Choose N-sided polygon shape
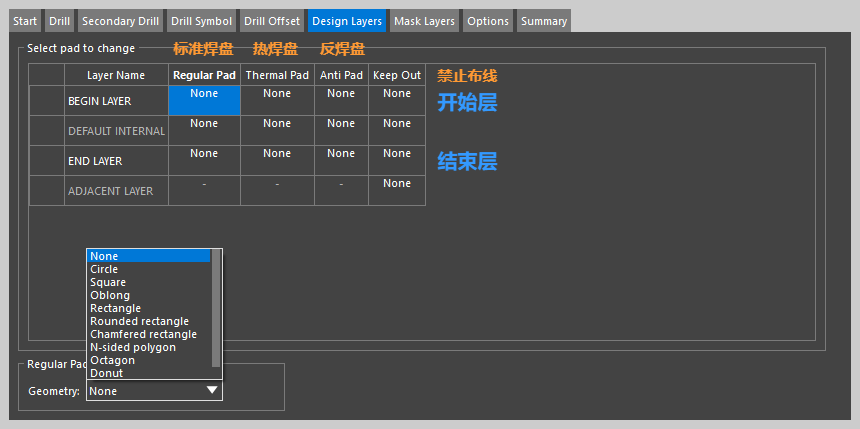This screenshot has height=429, width=860. pyautogui.click(x=132, y=347)
